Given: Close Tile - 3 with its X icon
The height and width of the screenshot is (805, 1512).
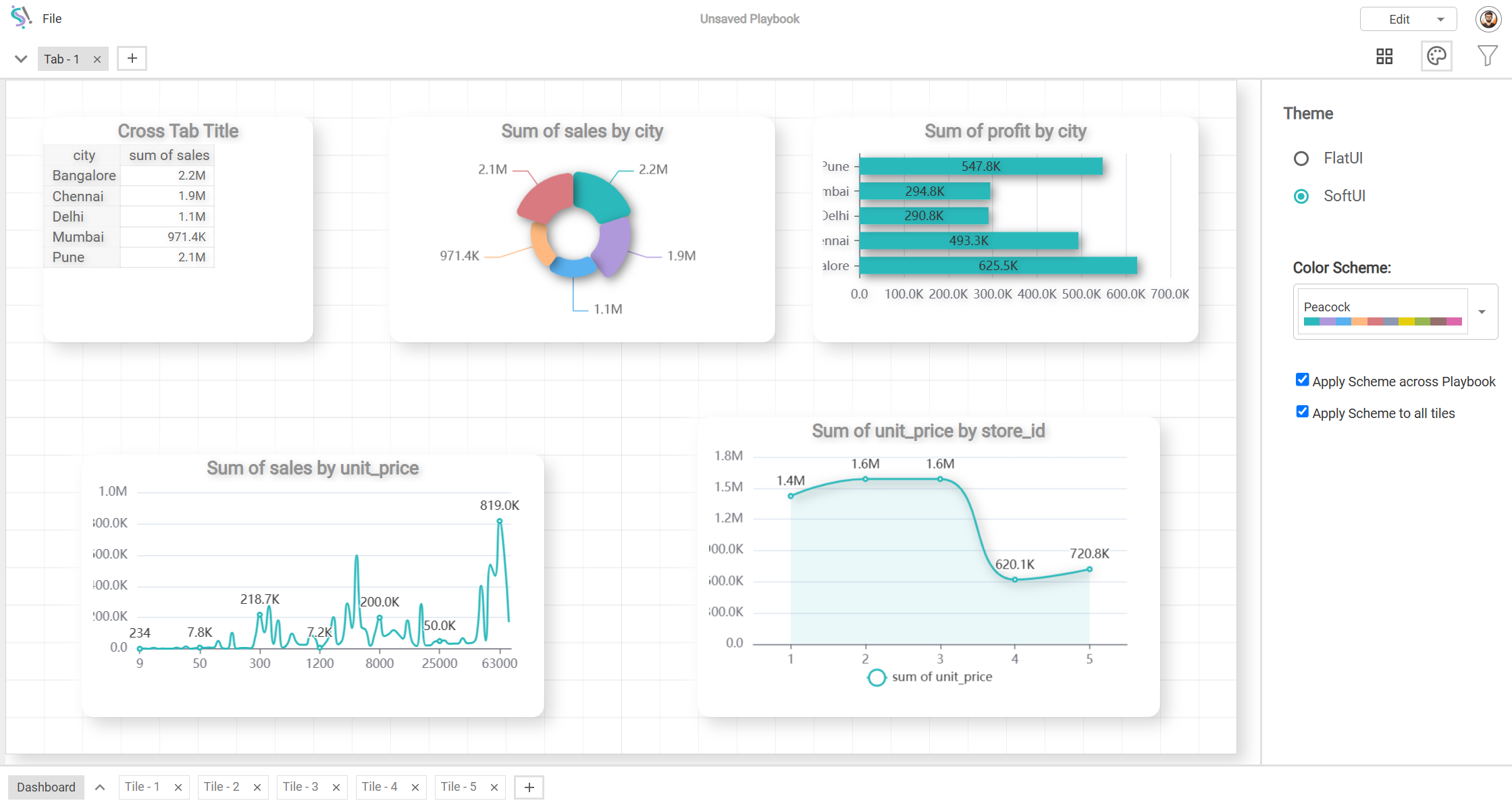Looking at the screenshot, I should [x=336, y=787].
